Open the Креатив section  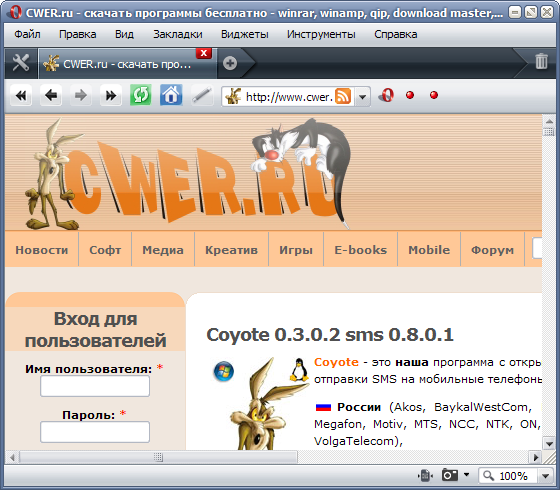click(x=231, y=250)
